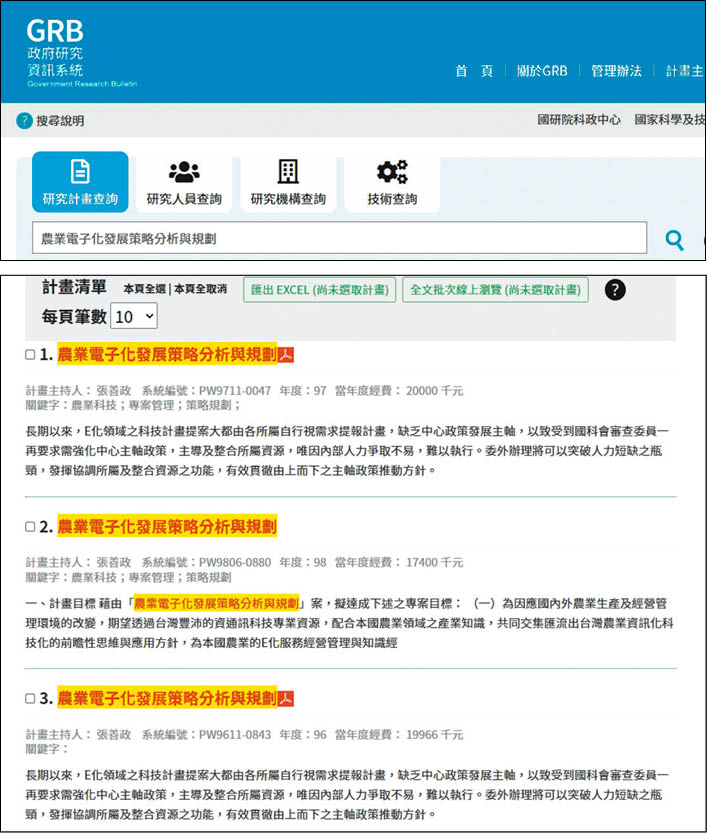The width and height of the screenshot is (707, 833).
Task: Click the 全文批次線上瀏覽 button
Action: pyautogui.click(x=495, y=290)
